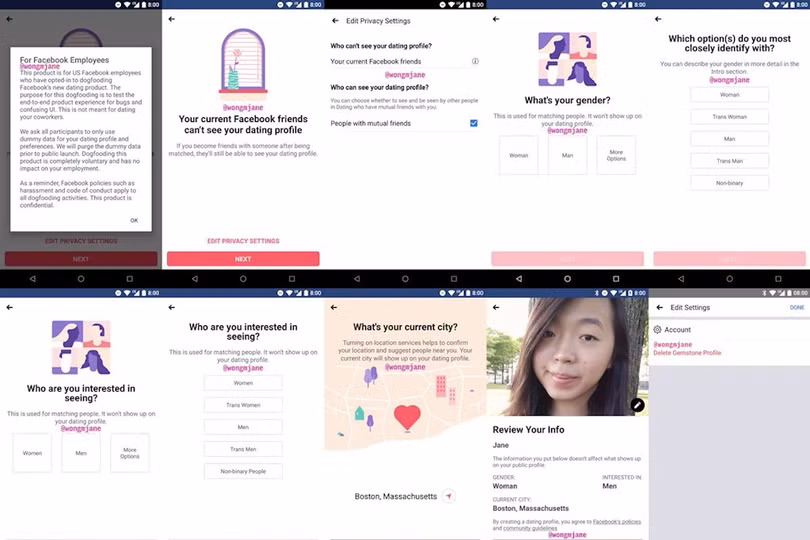
Task: Select Non-binary option
Action: [729, 183]
